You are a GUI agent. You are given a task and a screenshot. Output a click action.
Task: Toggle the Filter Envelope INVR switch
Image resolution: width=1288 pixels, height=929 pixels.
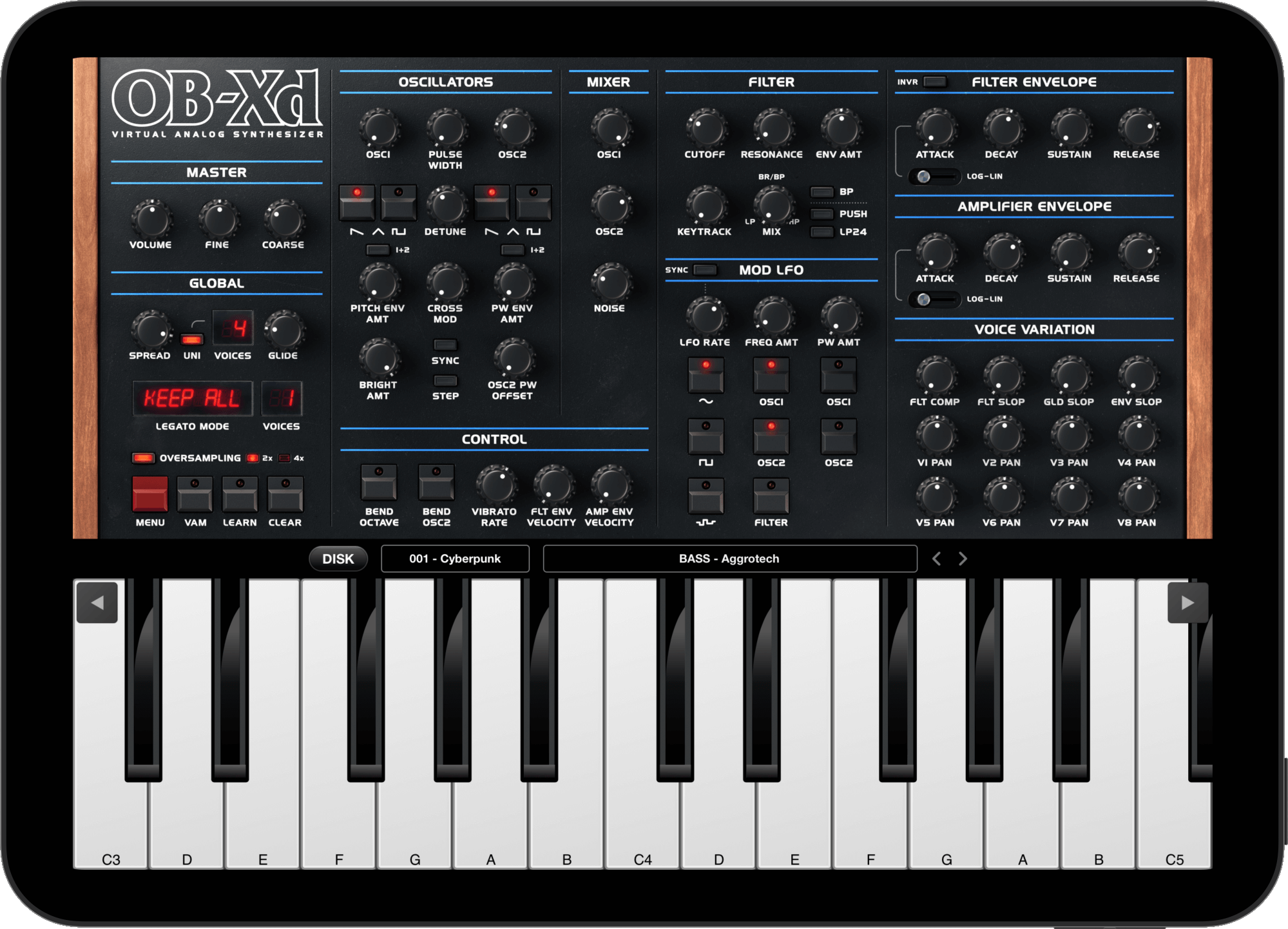935,82
